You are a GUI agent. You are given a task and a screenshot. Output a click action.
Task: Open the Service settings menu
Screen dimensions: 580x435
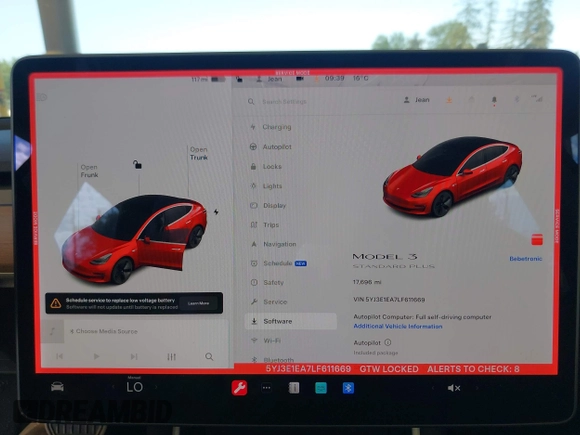pos(269,302)
